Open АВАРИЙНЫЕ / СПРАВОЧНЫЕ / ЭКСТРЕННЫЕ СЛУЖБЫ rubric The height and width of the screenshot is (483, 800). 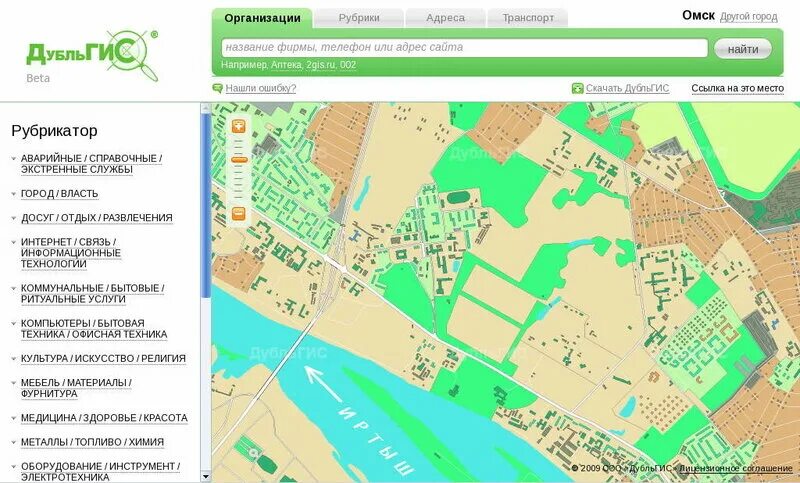click(91, 164)
